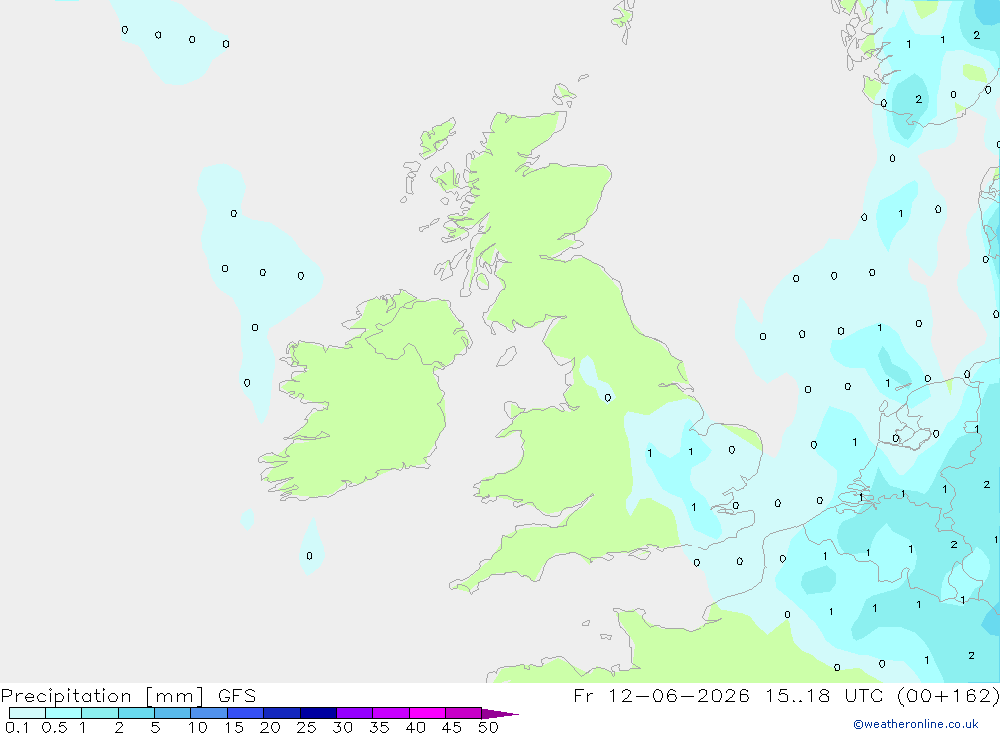This screenshot has height=733, width=1000.
Task: Click the "35" legend scale label
Action: 379,727
